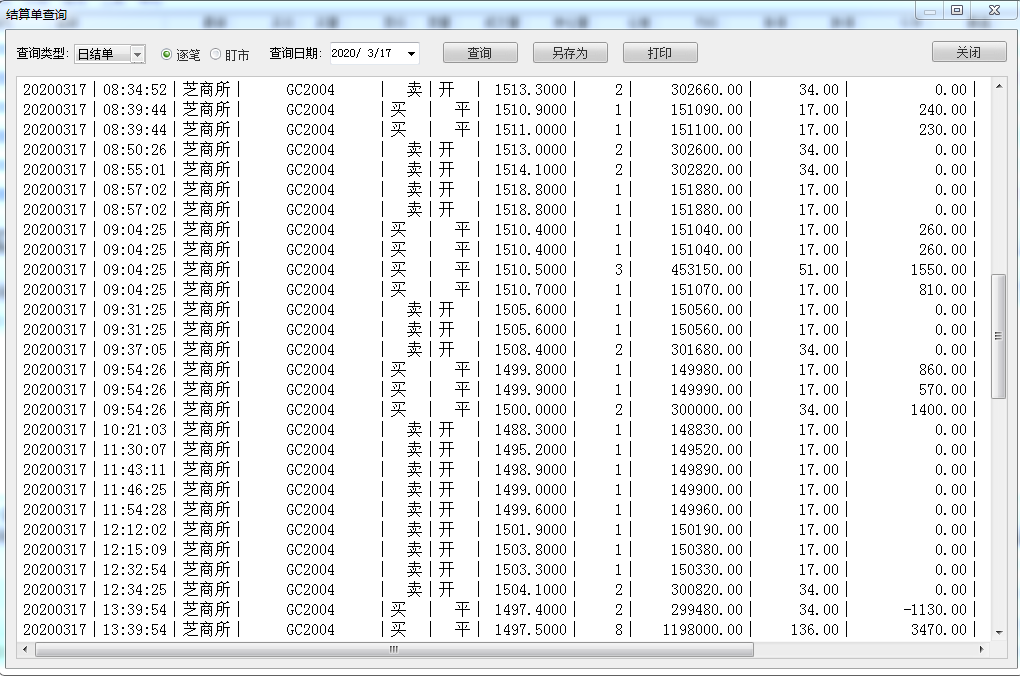Click the vertical scrollbar up arrow

click(999, 86)
